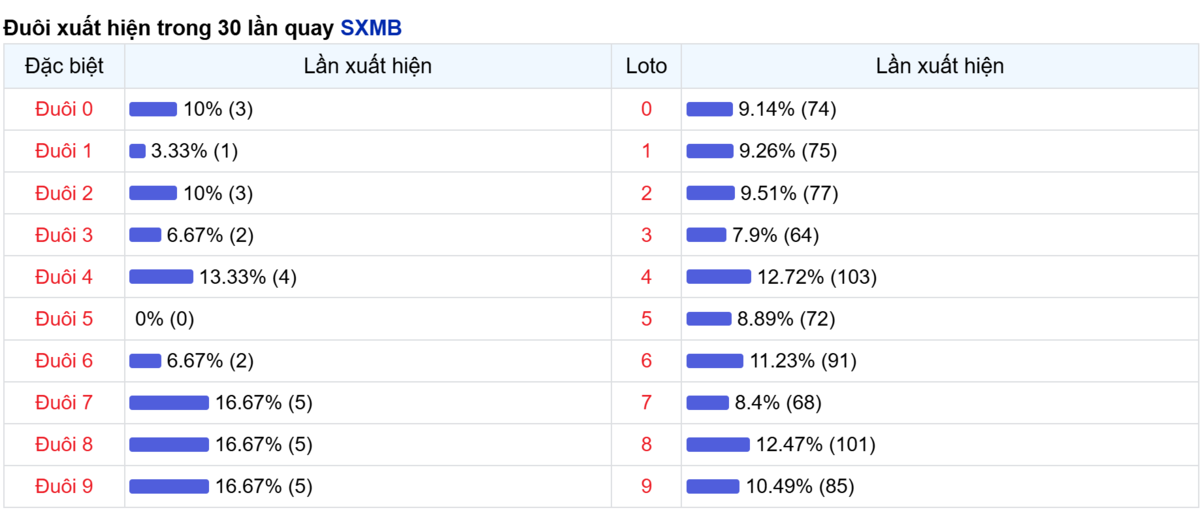This screenshot has width=1200, height=510.
Task: Click the Đặc biệt column header
Action: click(x=64, y=67)
